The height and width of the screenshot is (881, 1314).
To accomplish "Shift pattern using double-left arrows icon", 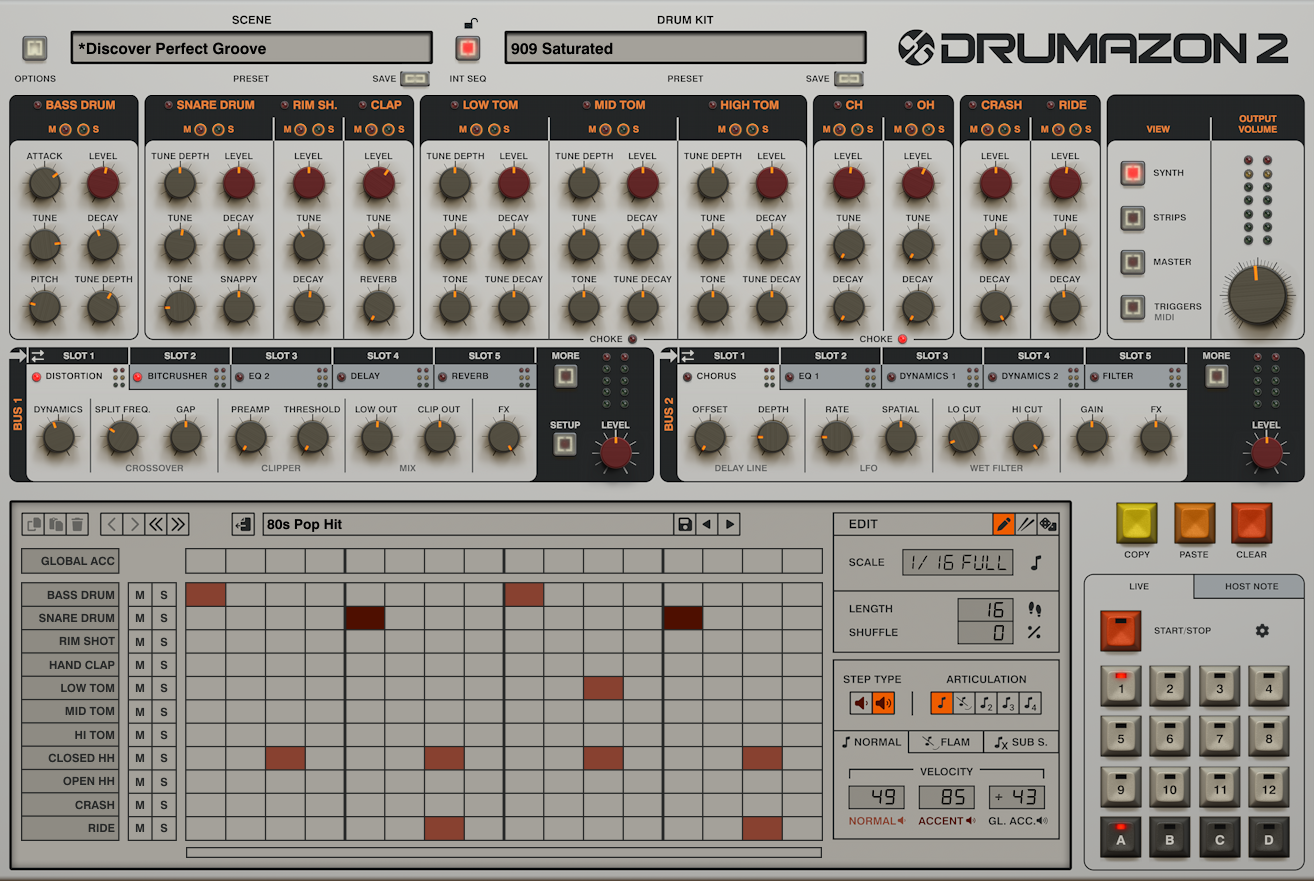I will (156, 524).
